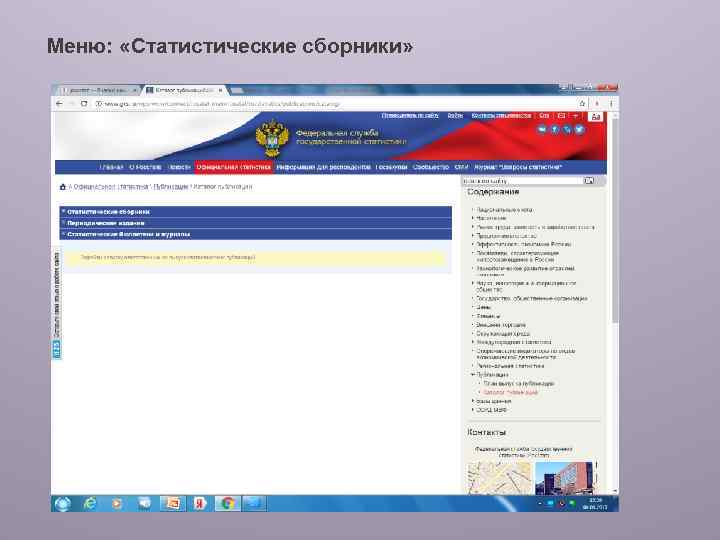Open the Каталог публикаций sidebar link
This screenshot has height=540, width=720.
[x=510, y=393]
